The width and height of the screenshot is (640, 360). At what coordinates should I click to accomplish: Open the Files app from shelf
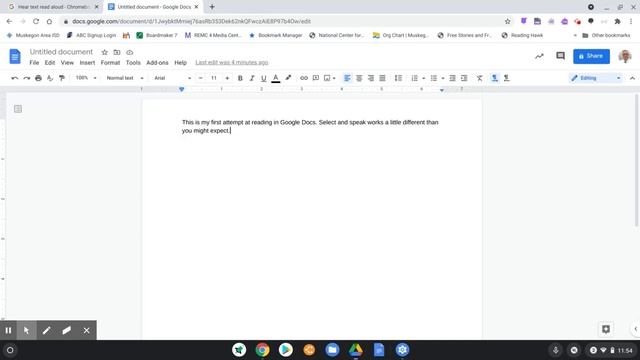(x=332, y=350)
